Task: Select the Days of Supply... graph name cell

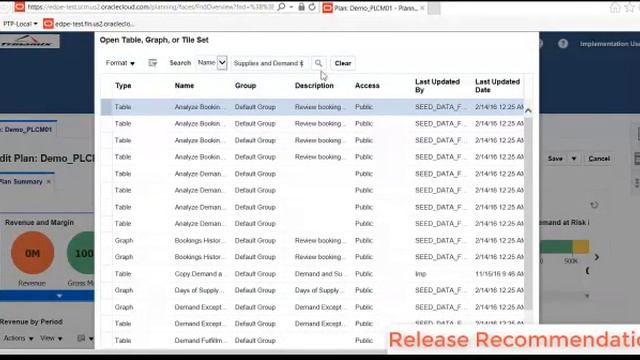Action: click(200, 290)
